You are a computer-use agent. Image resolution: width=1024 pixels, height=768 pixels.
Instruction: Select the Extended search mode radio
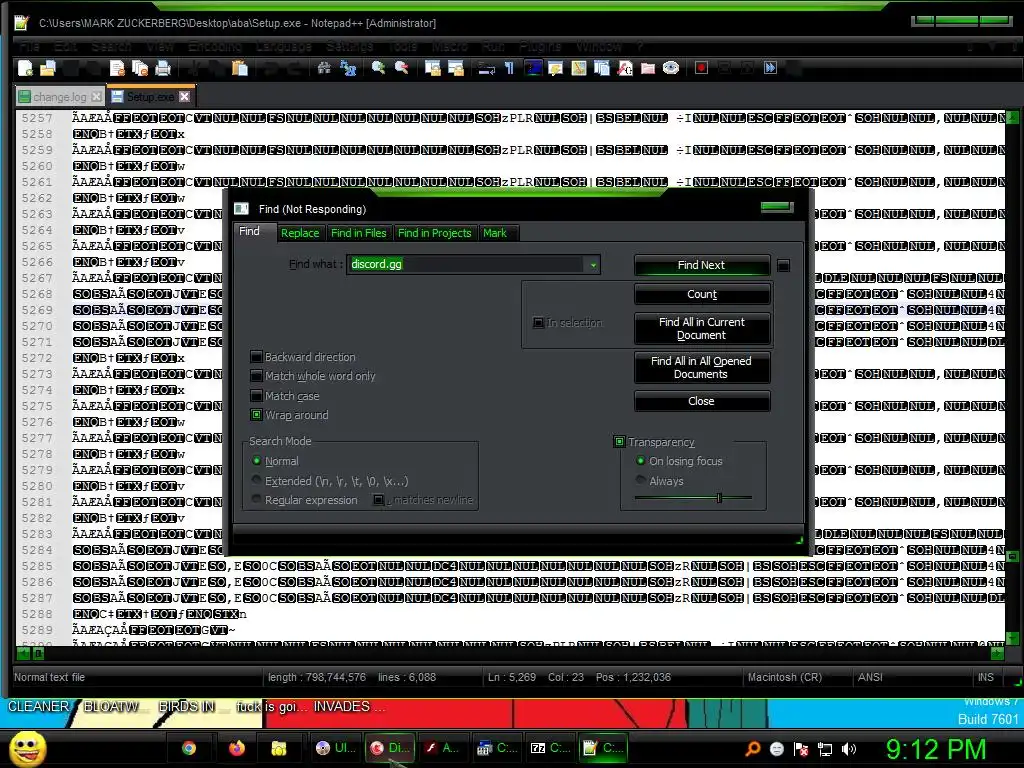pyautogui.click(x=257, y=480)
